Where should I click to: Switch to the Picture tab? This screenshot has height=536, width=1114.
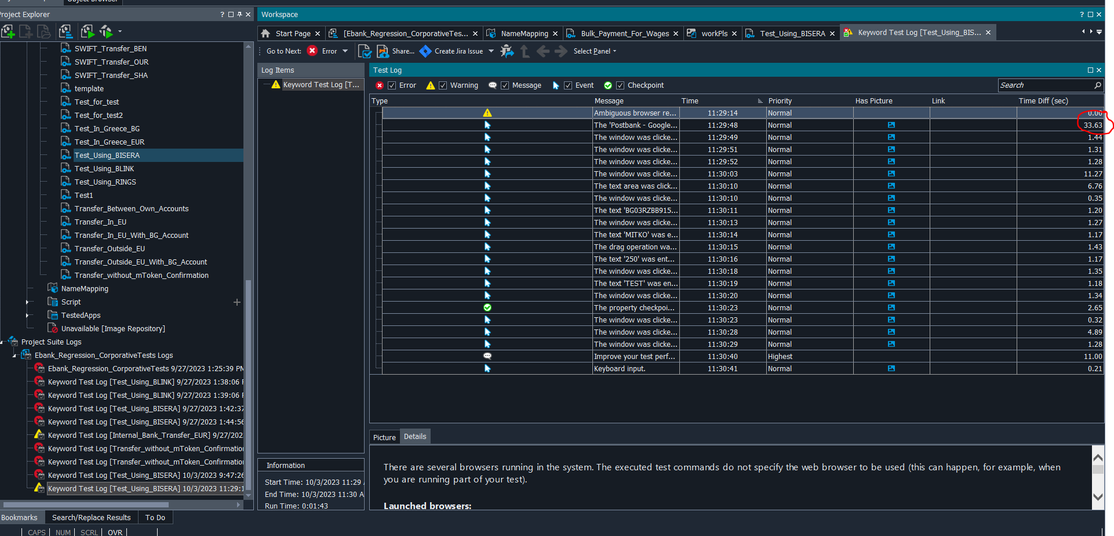384,437
